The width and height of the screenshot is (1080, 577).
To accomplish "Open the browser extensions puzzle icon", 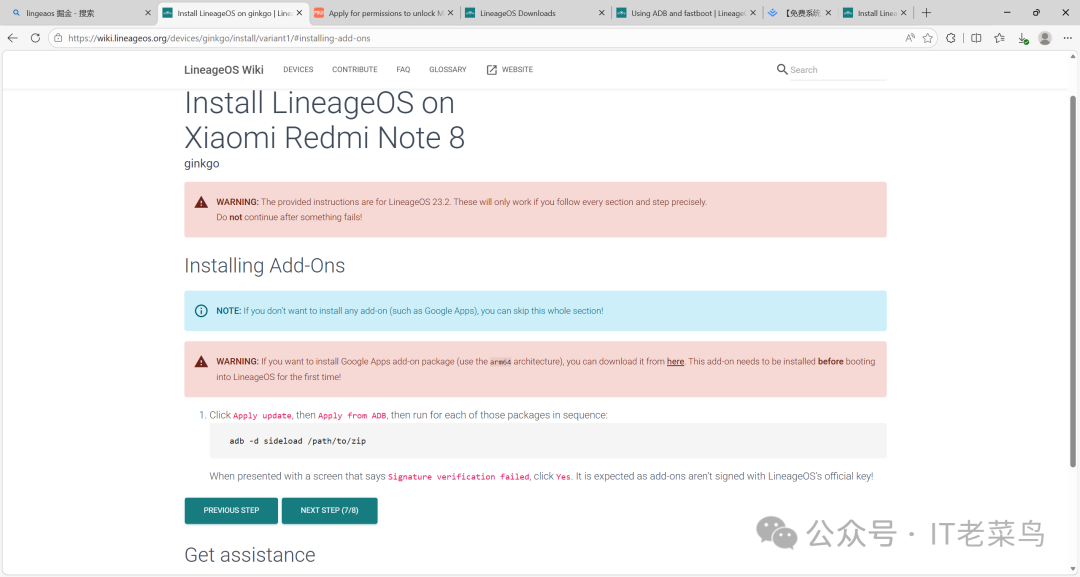I will tap(951, 38).
